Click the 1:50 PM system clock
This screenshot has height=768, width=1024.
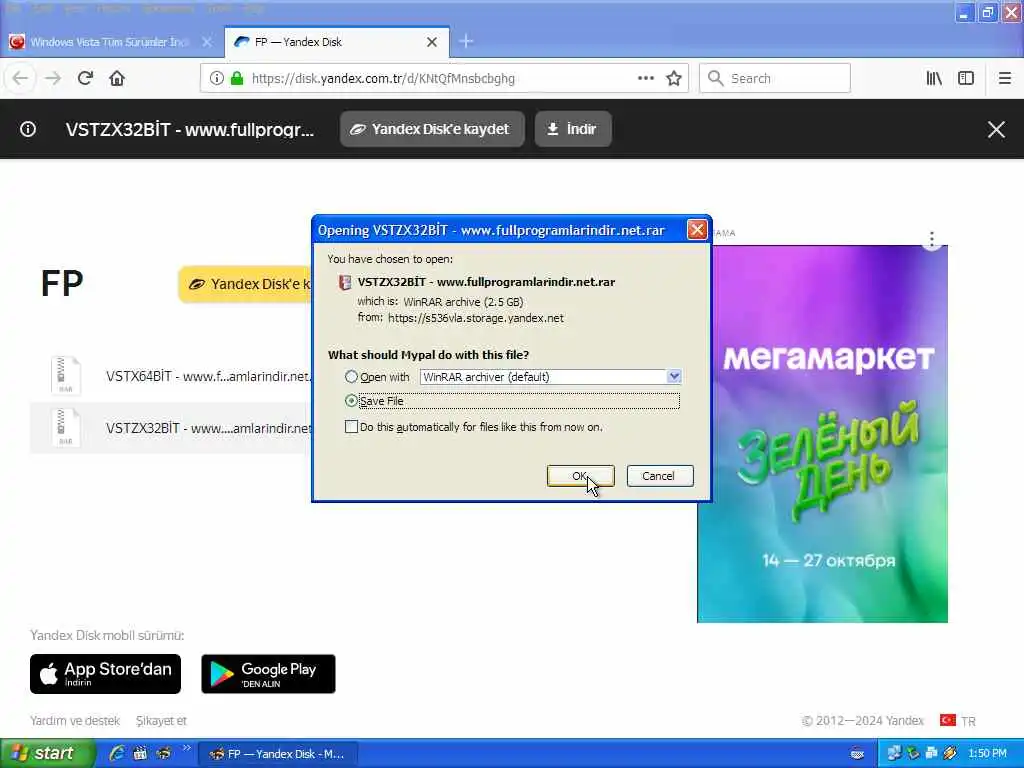pos(987,754)
